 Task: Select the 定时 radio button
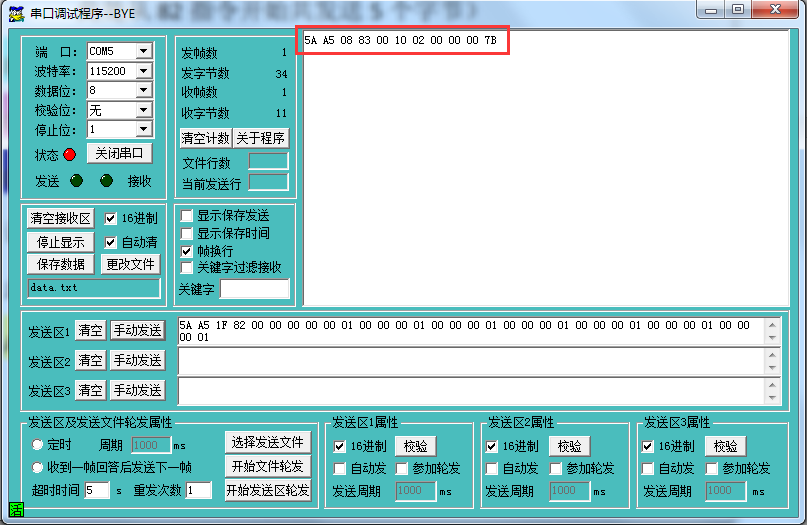37,444
